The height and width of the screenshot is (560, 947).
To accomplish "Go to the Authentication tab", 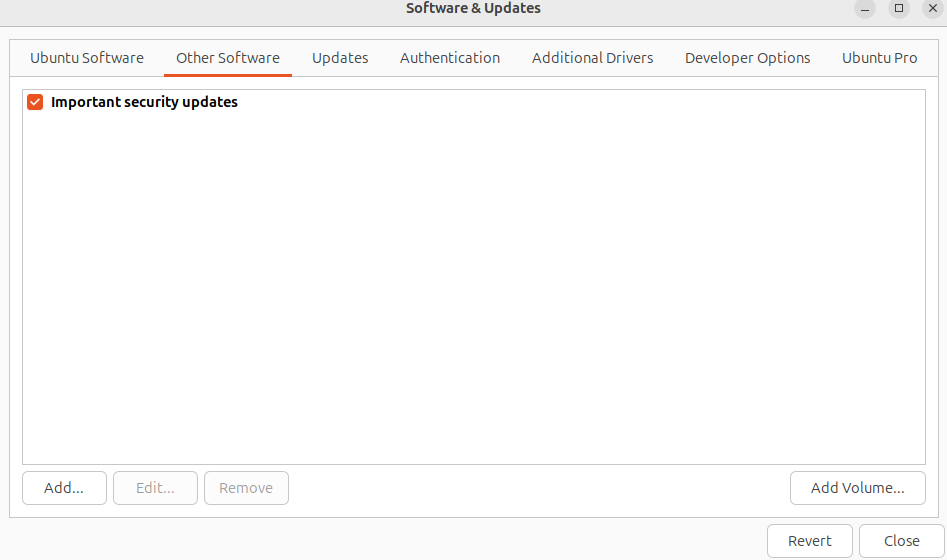I will coord(450,58).
